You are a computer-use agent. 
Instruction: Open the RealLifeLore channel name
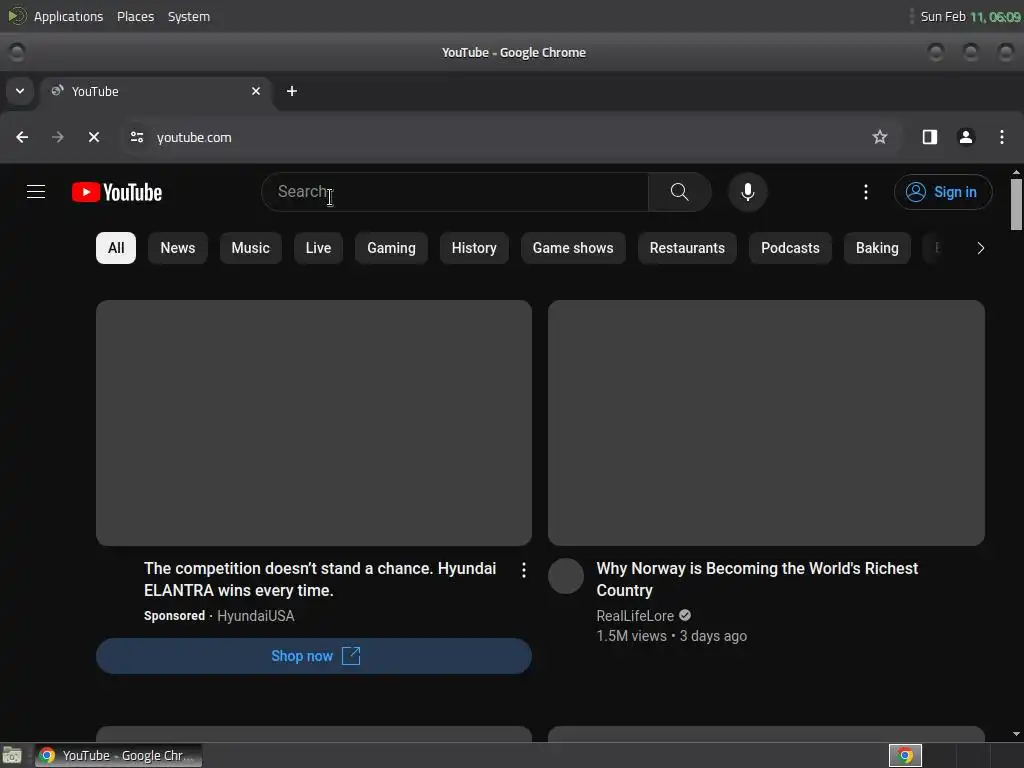click(635, 616)
